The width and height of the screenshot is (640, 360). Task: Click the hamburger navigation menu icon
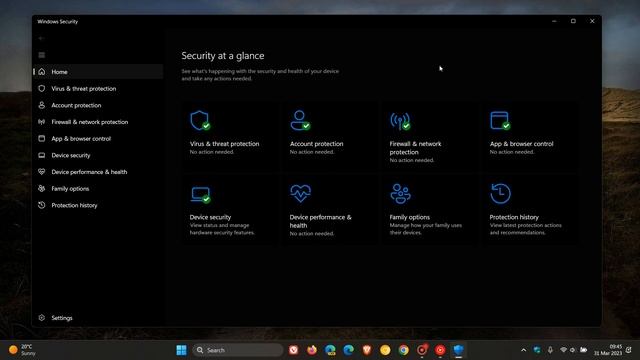[x=42, y=55]
